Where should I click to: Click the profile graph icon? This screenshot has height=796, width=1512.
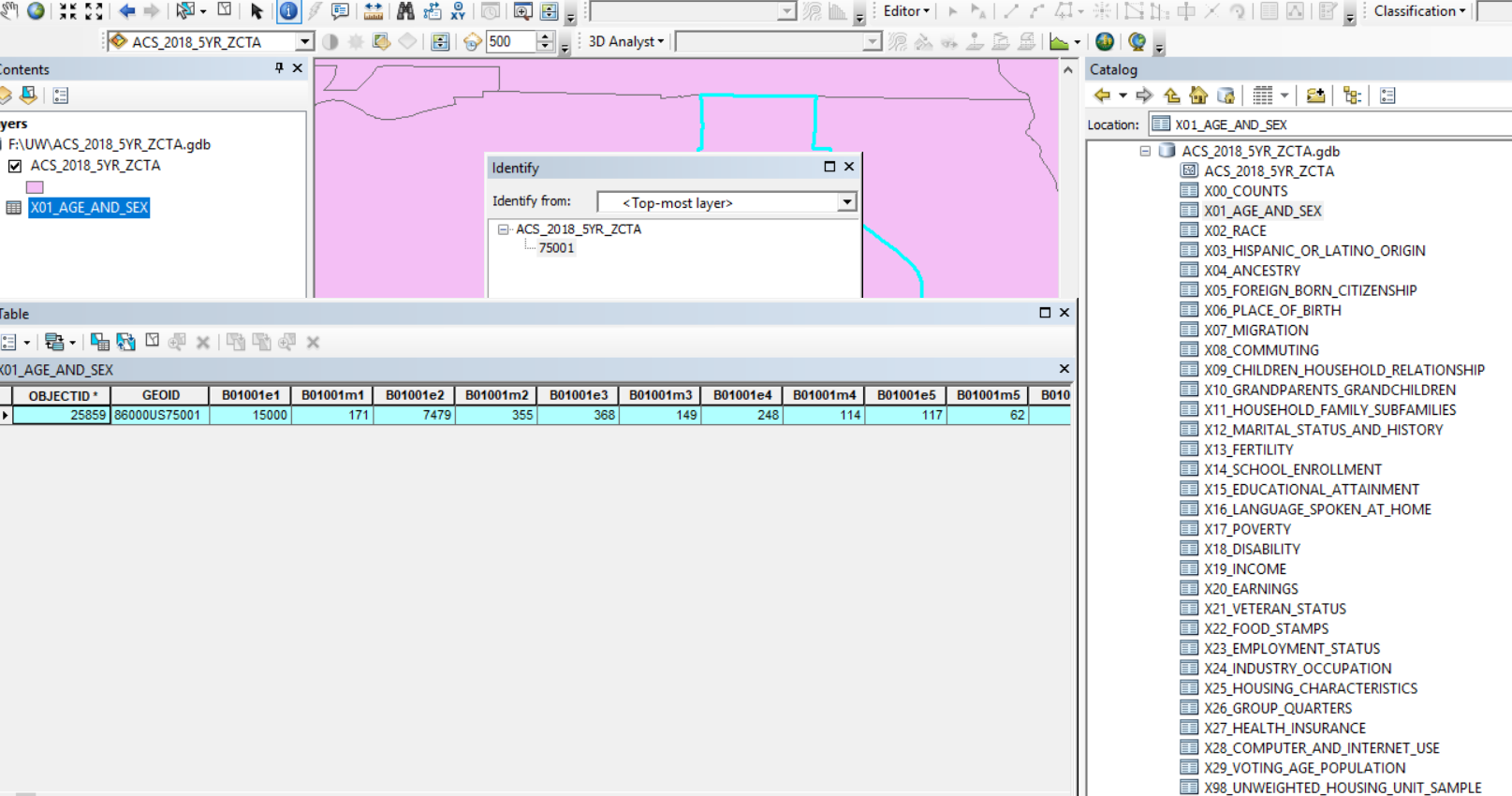pos(1059,41)
